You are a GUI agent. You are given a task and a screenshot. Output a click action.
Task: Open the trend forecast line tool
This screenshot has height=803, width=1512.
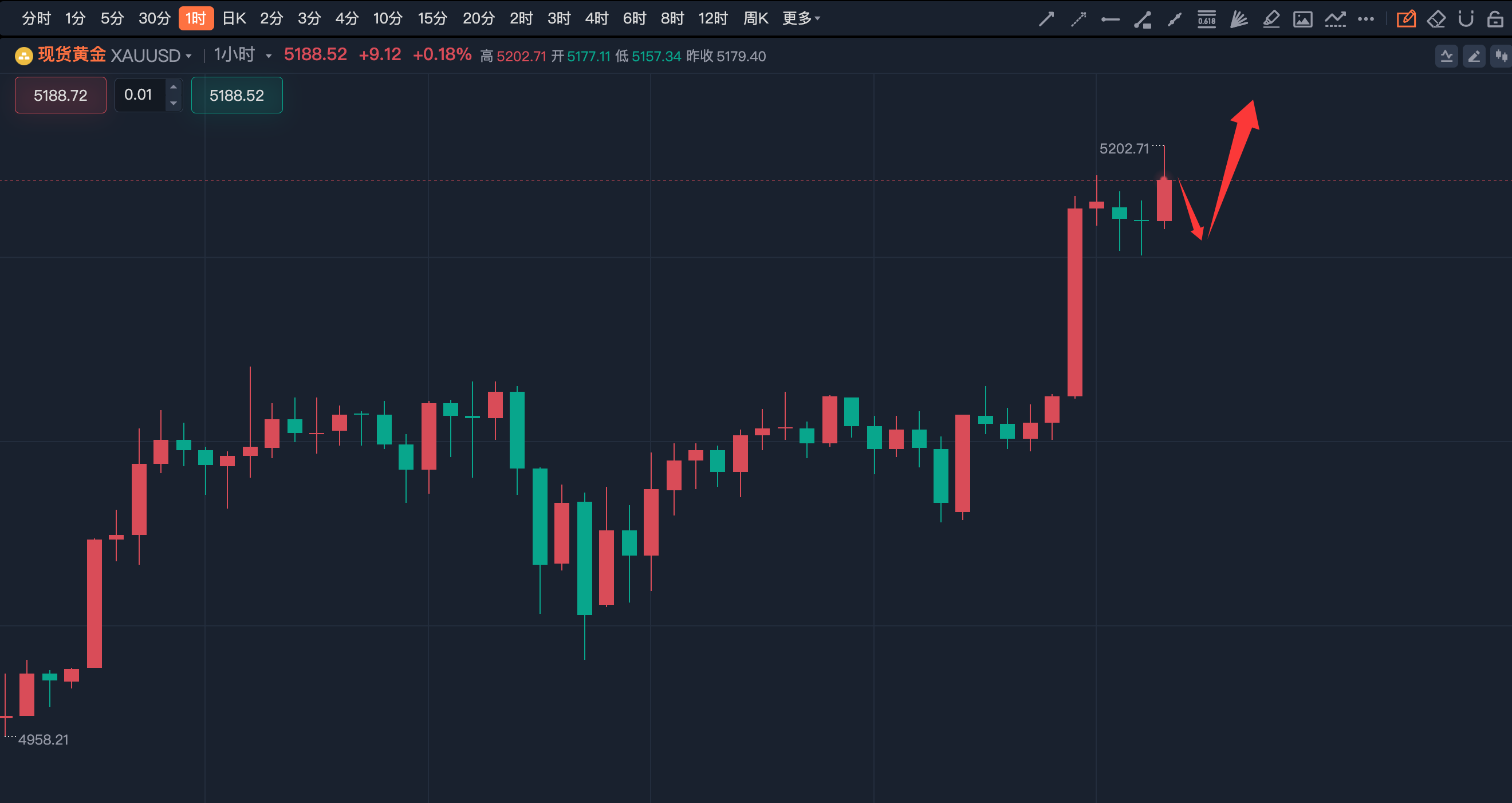point(1334,19)
